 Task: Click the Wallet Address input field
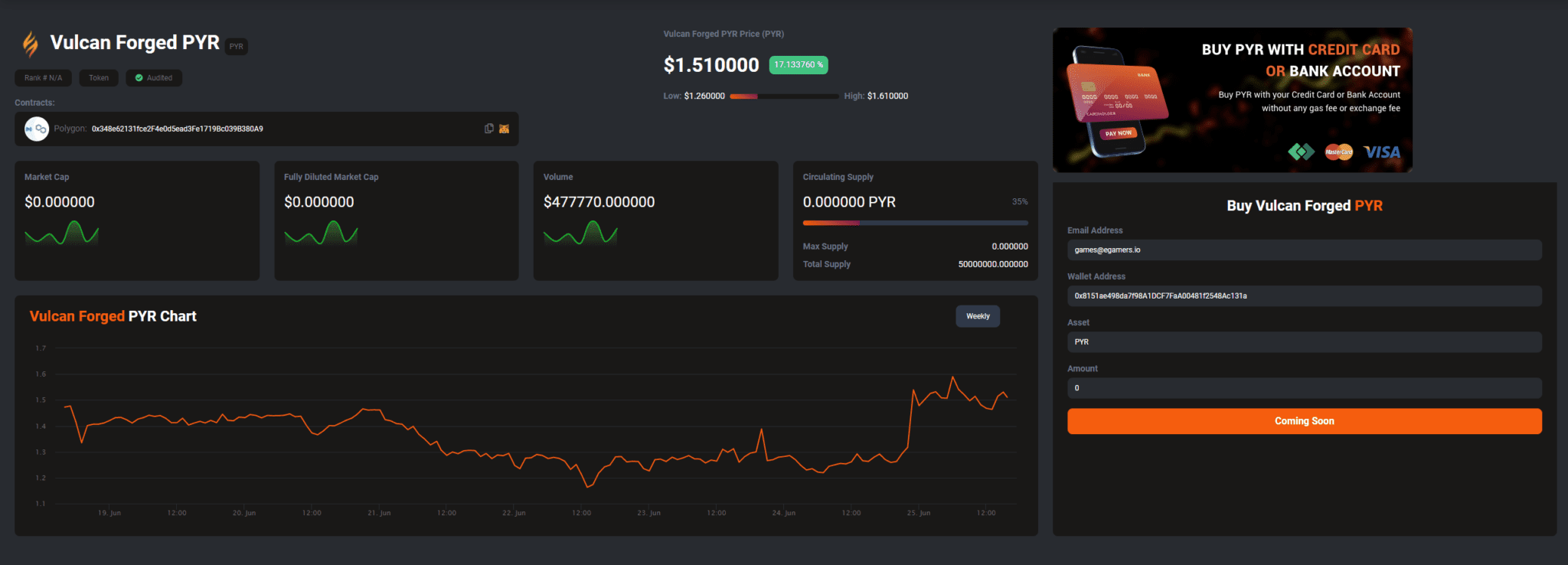click(1305, 296)
